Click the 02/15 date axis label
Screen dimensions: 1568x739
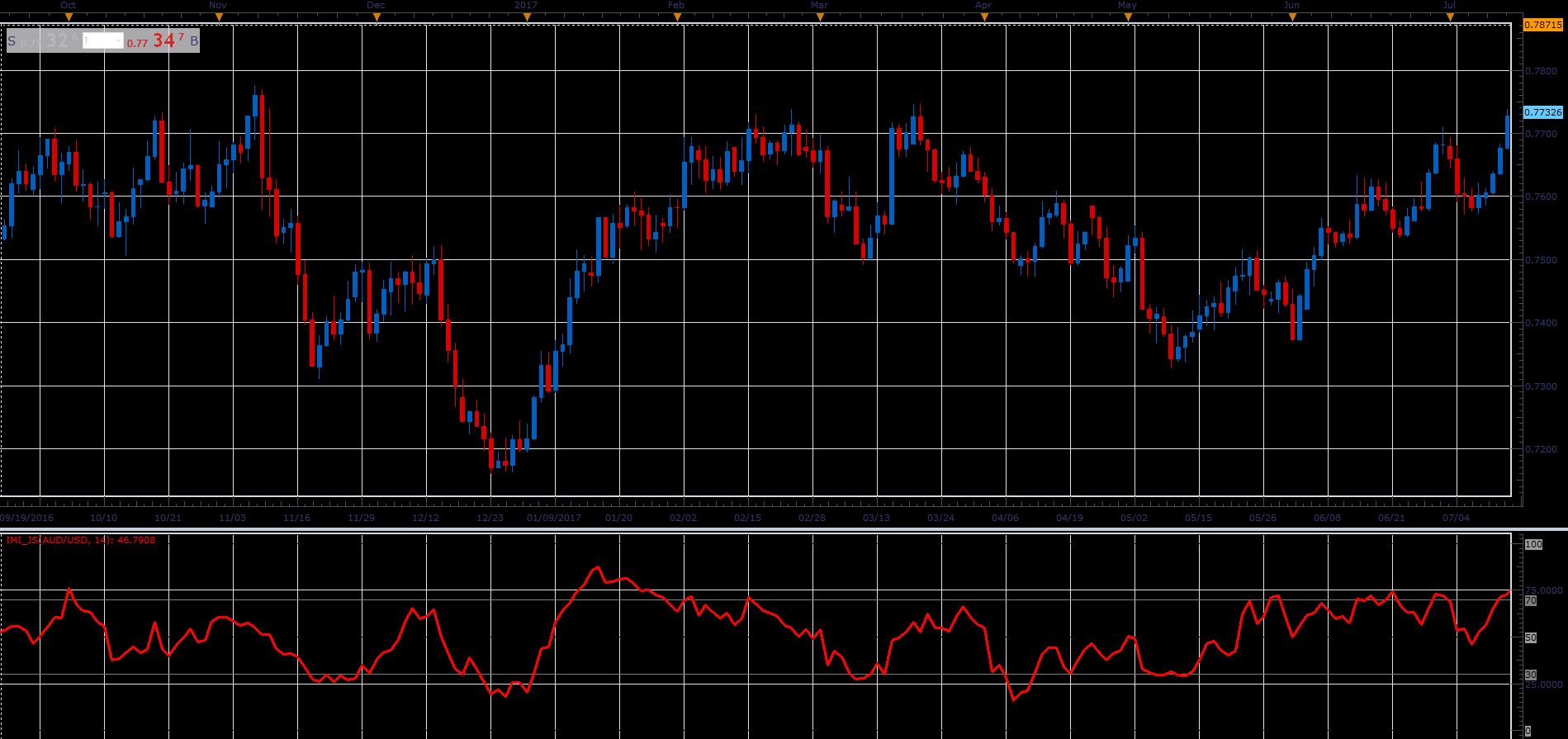(x=747, y=518)
